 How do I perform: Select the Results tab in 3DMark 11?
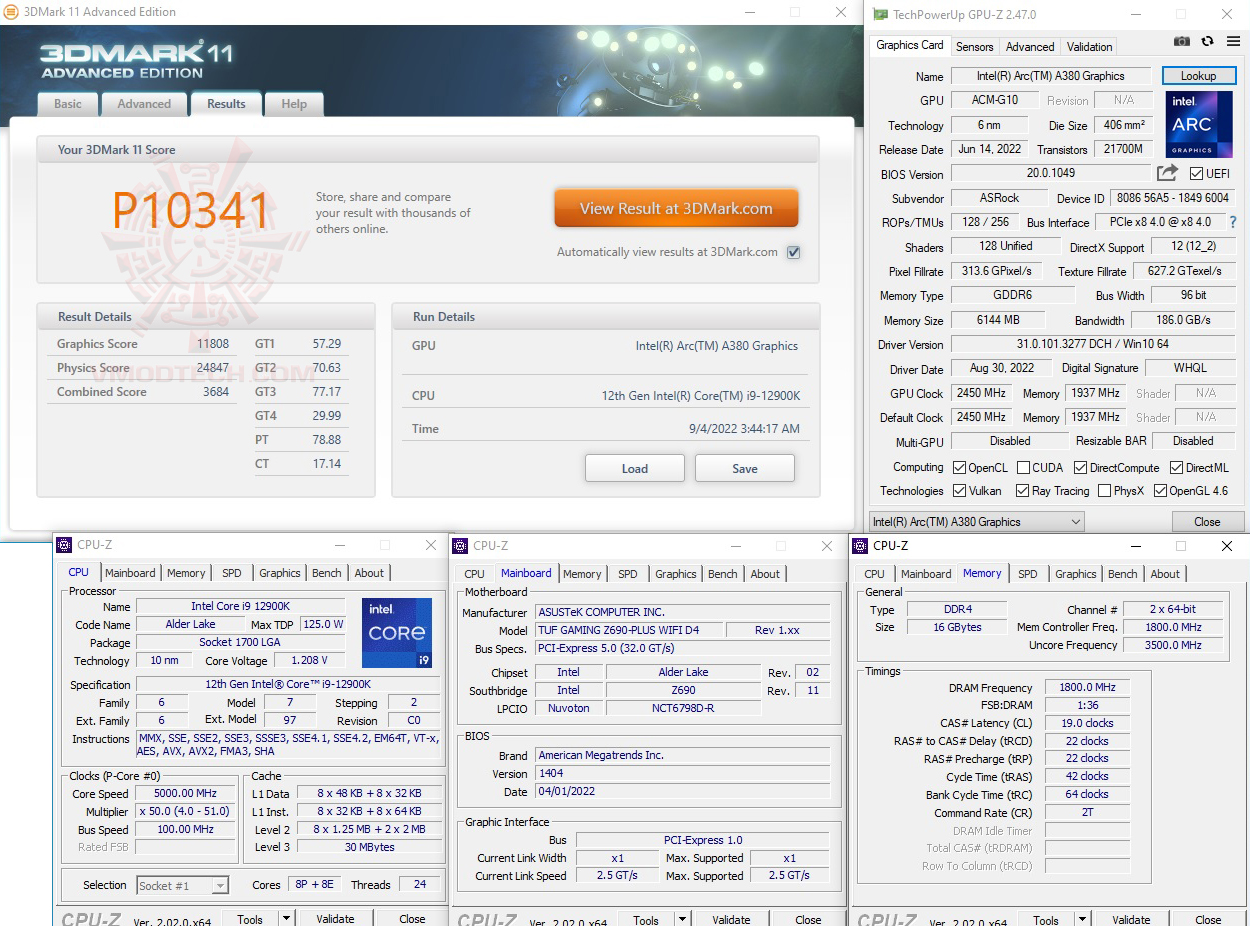click(226, 104)
